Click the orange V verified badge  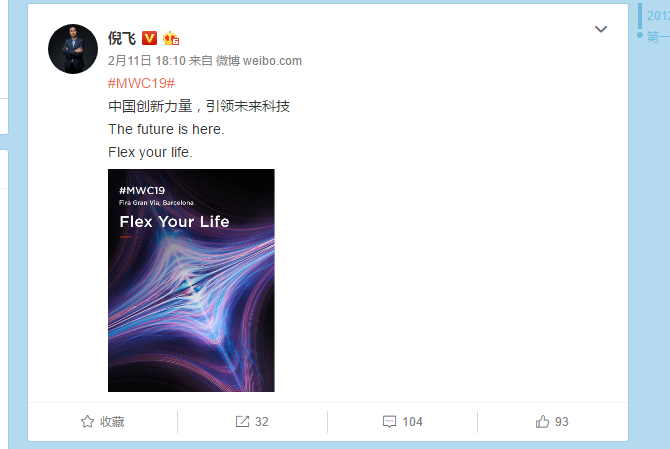pyautogui.click(x=149, y=38)
